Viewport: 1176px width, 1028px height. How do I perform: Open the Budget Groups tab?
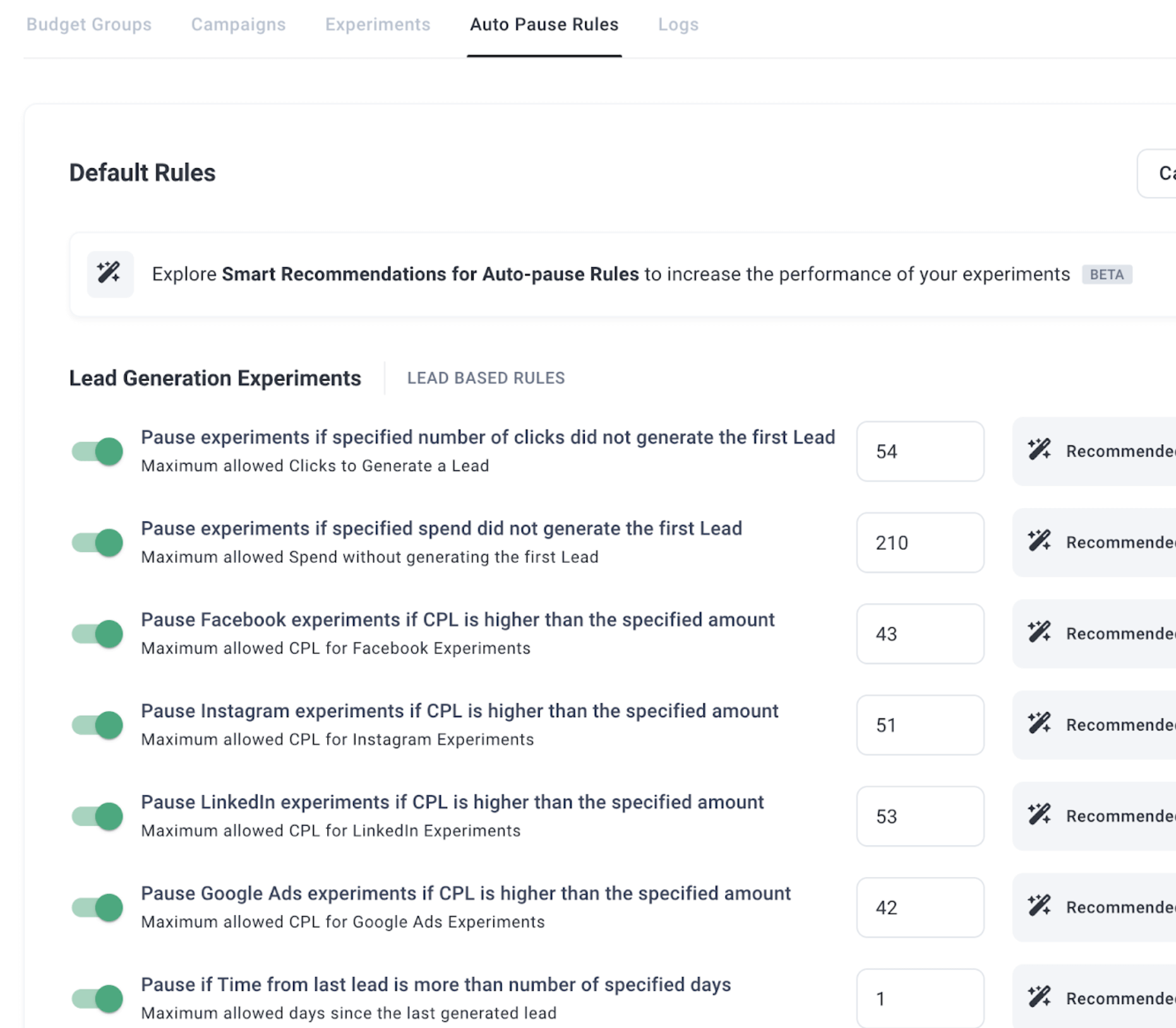click(89, 25)
